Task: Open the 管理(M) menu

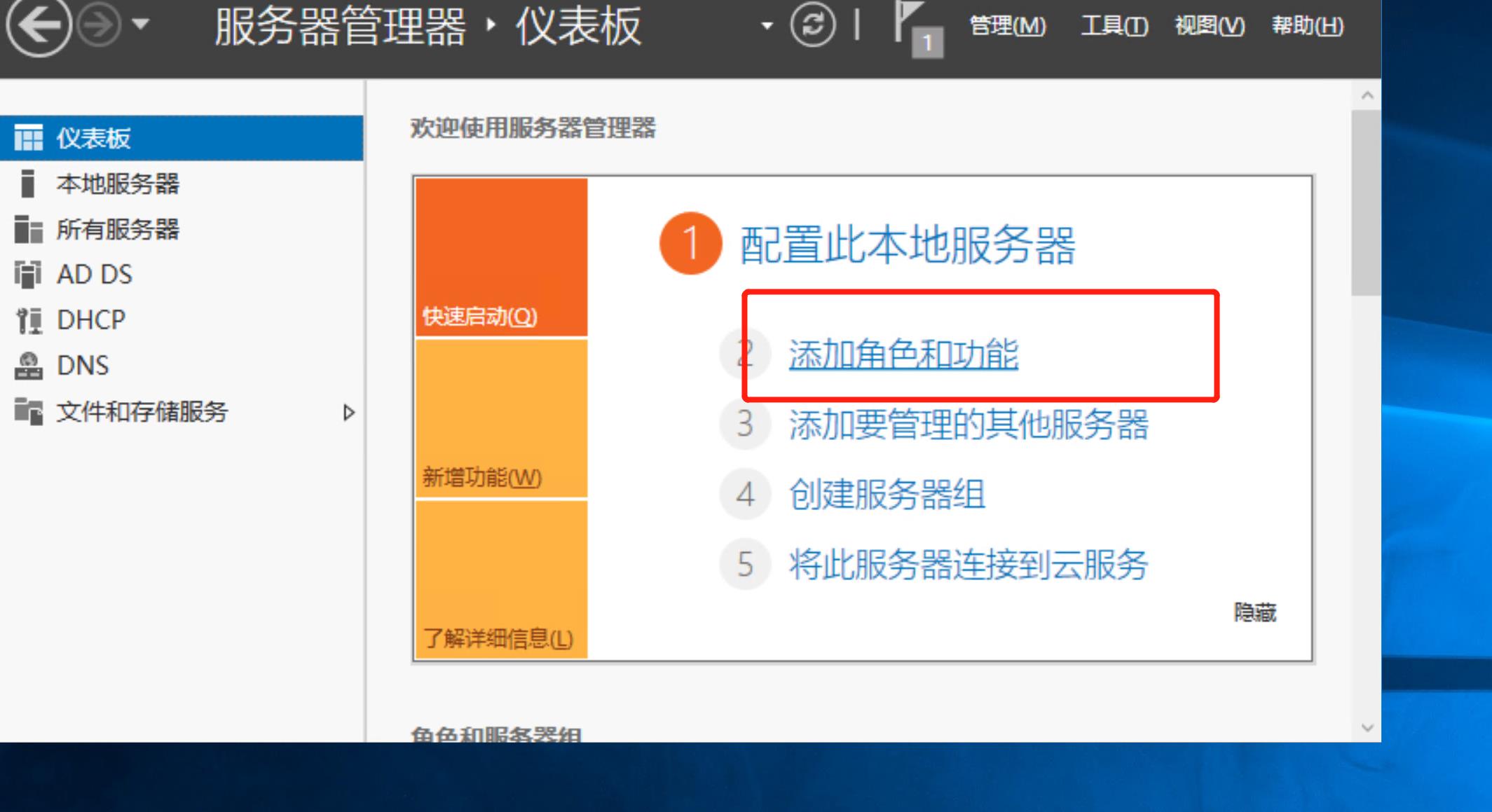Action: coord(1008,26)
